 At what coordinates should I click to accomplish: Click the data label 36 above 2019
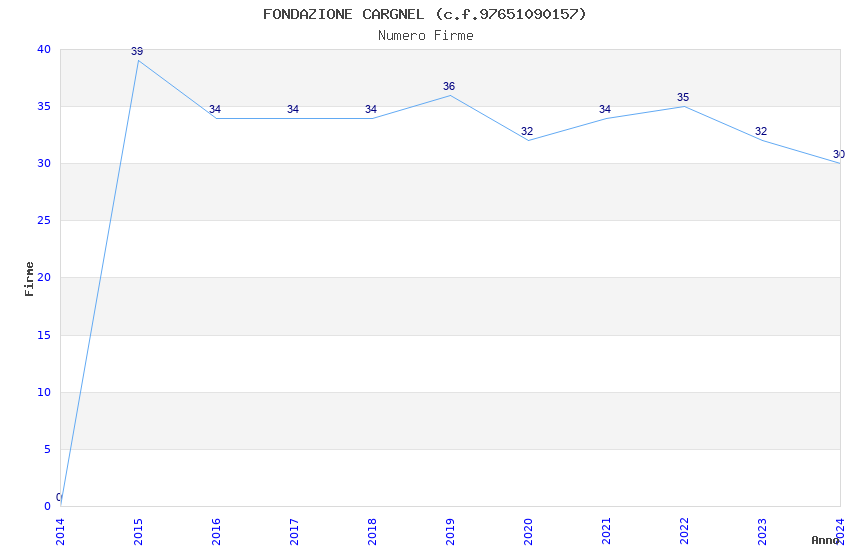(449, 86)
